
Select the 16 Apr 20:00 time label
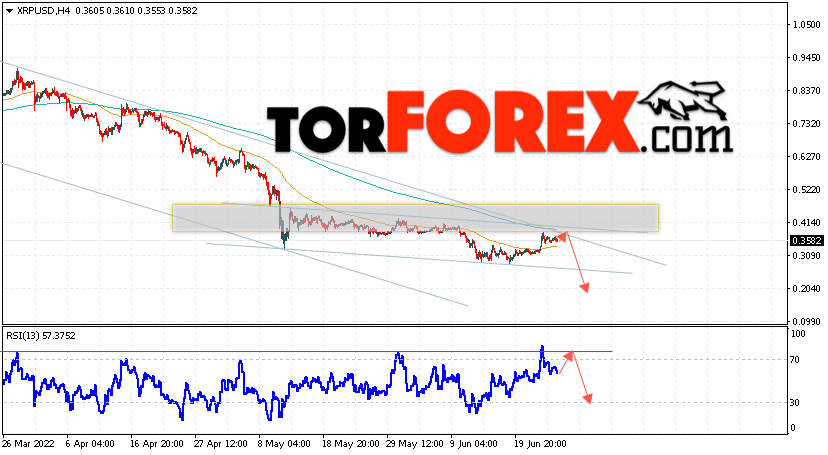pos(157,444)
